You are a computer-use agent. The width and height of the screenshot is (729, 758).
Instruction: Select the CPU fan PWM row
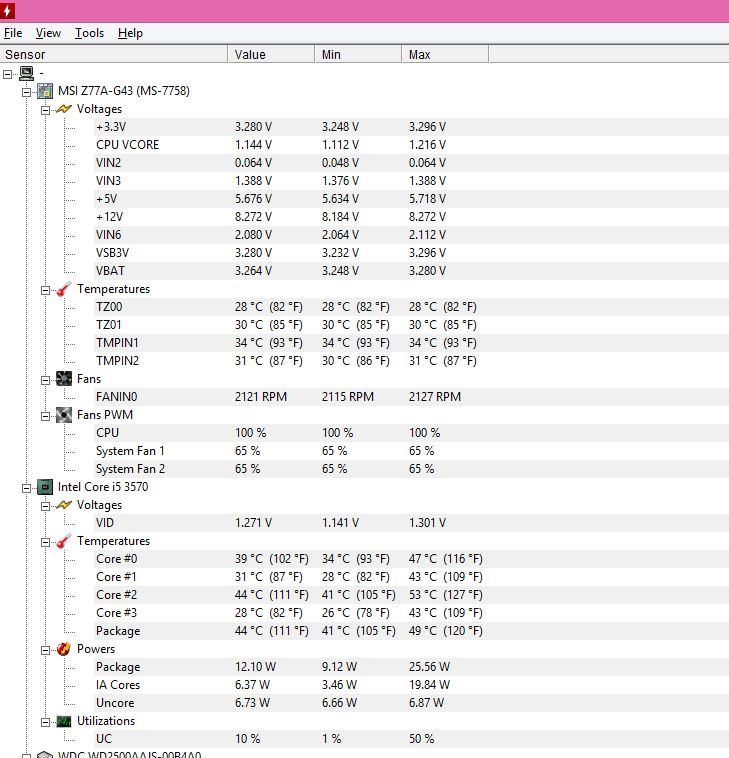[411, 433]
